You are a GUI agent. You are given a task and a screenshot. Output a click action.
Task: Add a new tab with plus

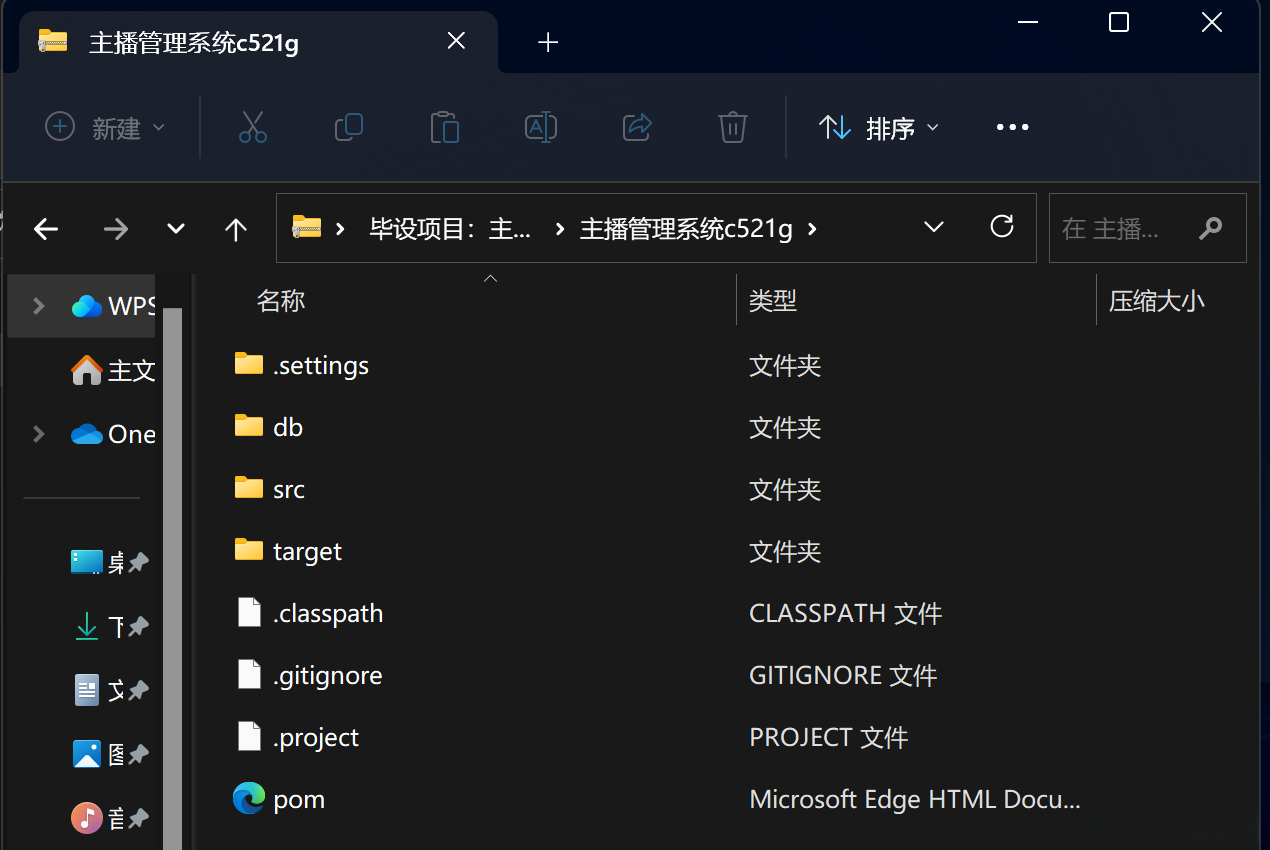pos(548,42)
